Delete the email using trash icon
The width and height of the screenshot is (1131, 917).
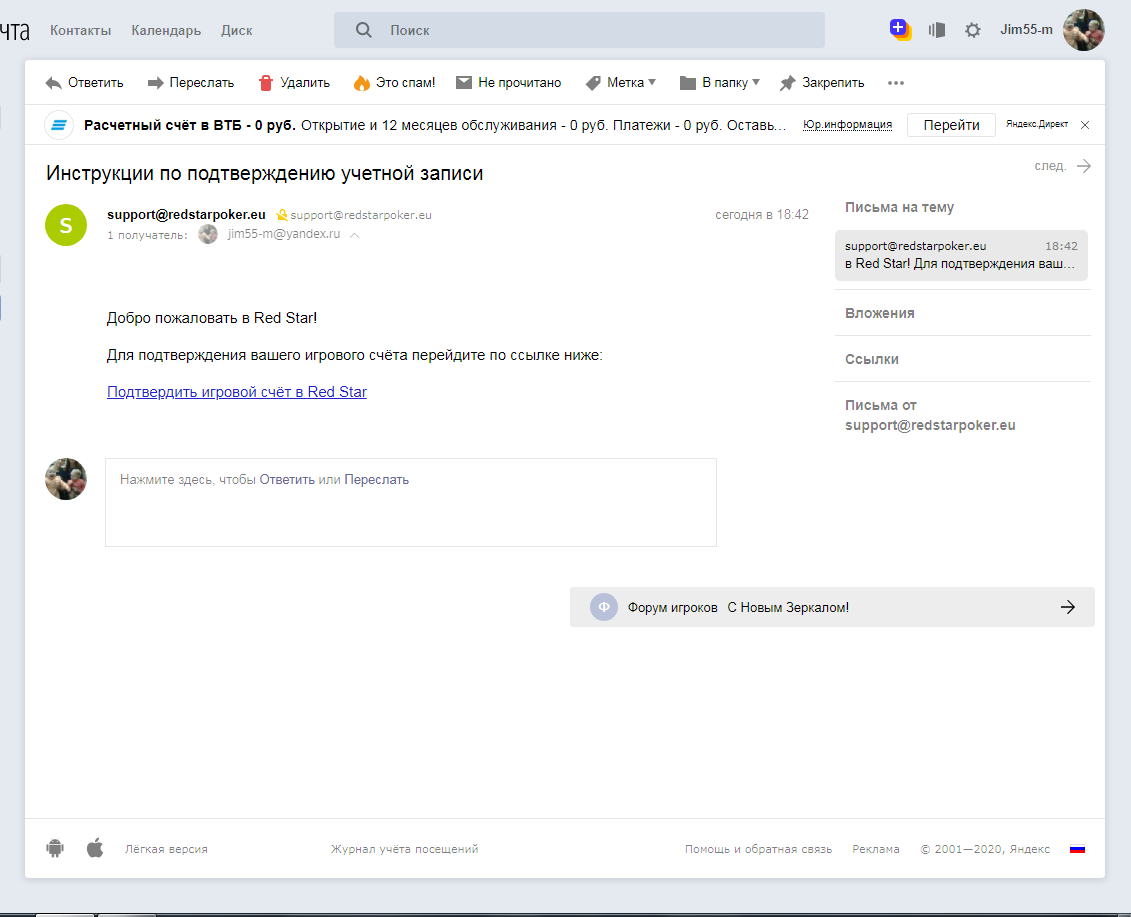coord(266,83)
